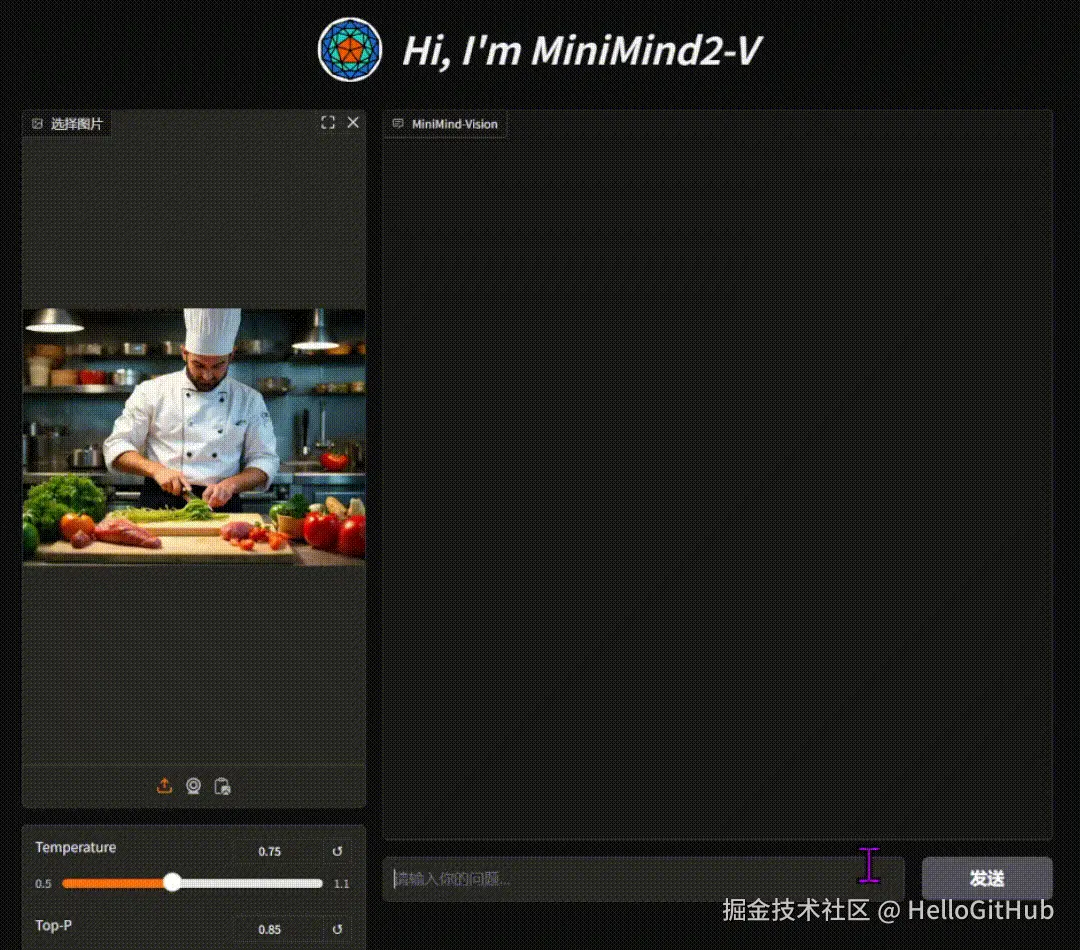Click the 发送 send button
The width and height of the screenshot is (1080, 950).
[986, 878]
